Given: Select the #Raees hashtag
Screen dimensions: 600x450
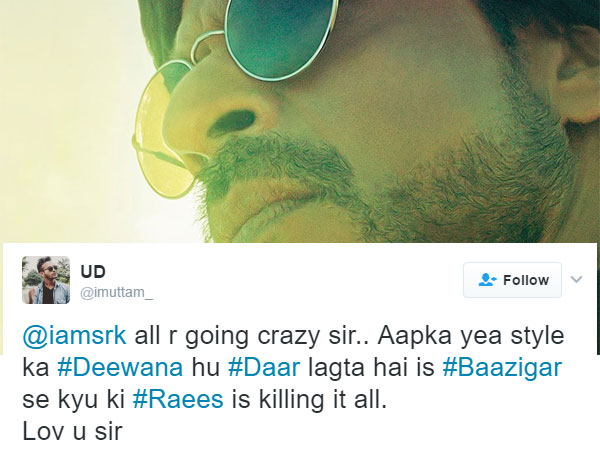Looking at the screenshot, I should pos(168,400).
